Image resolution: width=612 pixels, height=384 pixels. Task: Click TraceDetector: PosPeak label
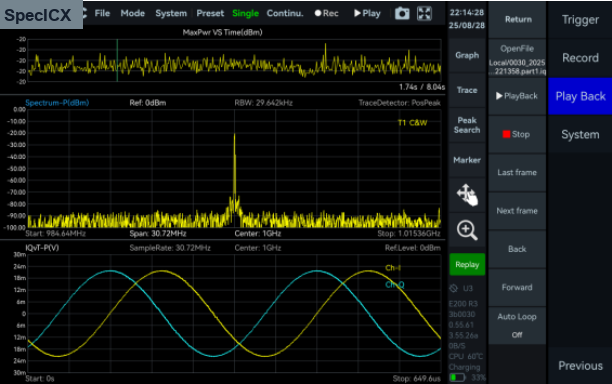[x=399, y=103]
